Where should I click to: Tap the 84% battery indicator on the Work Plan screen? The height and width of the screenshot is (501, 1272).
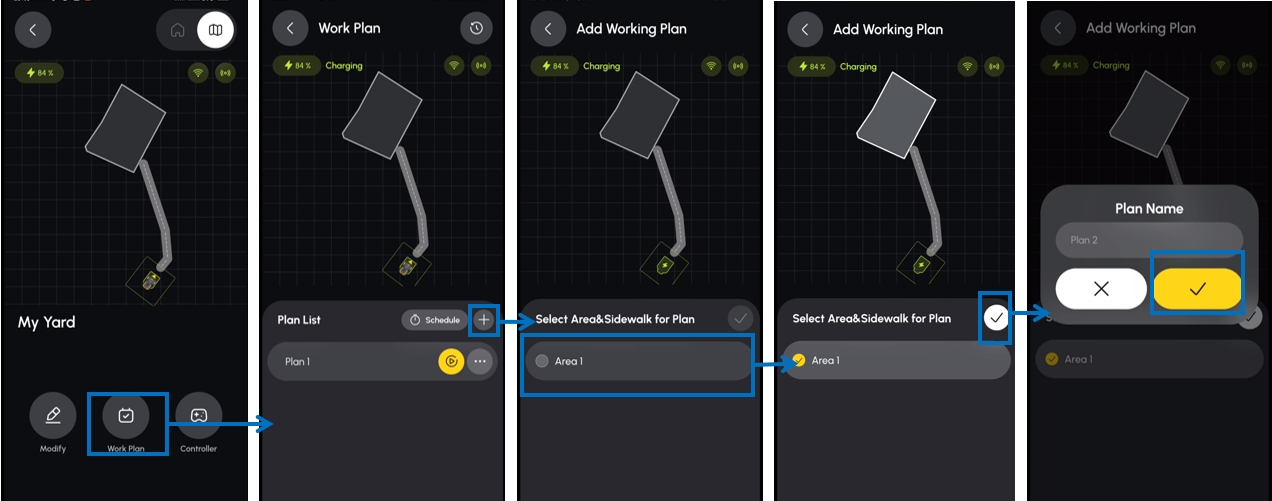click(x=295, y=66)
